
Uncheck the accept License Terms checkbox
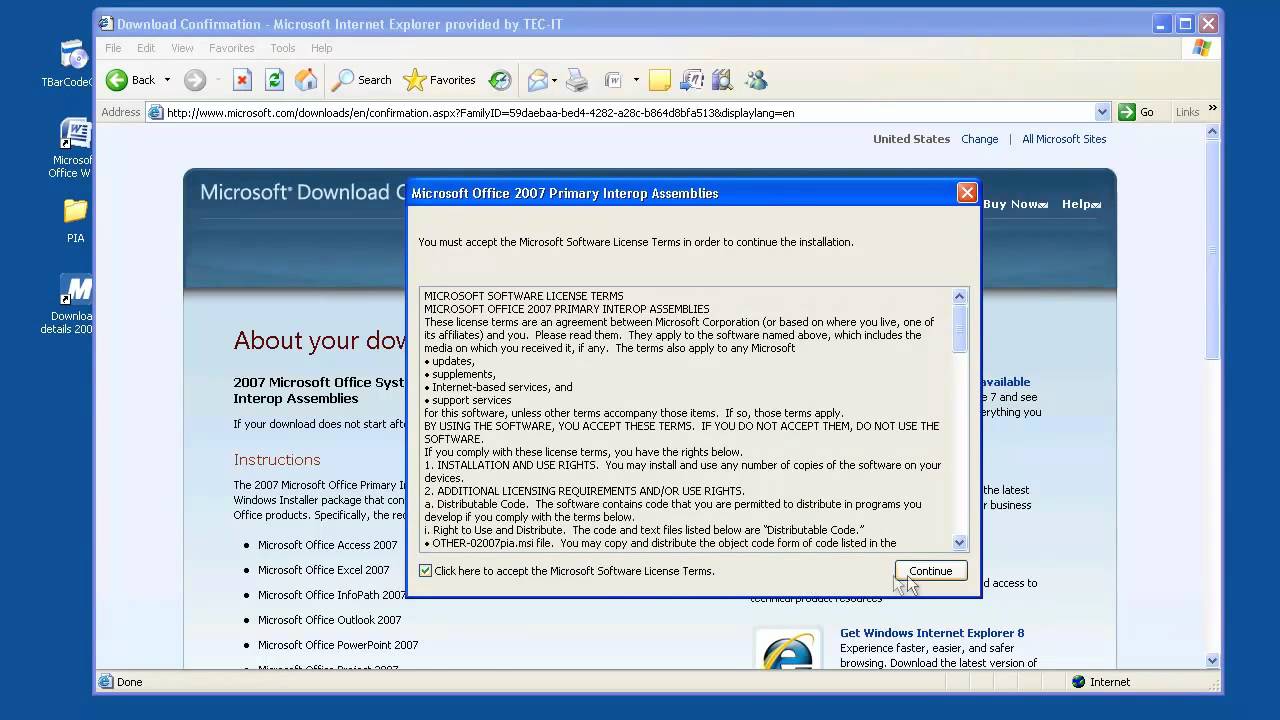(x=426, y=571)
